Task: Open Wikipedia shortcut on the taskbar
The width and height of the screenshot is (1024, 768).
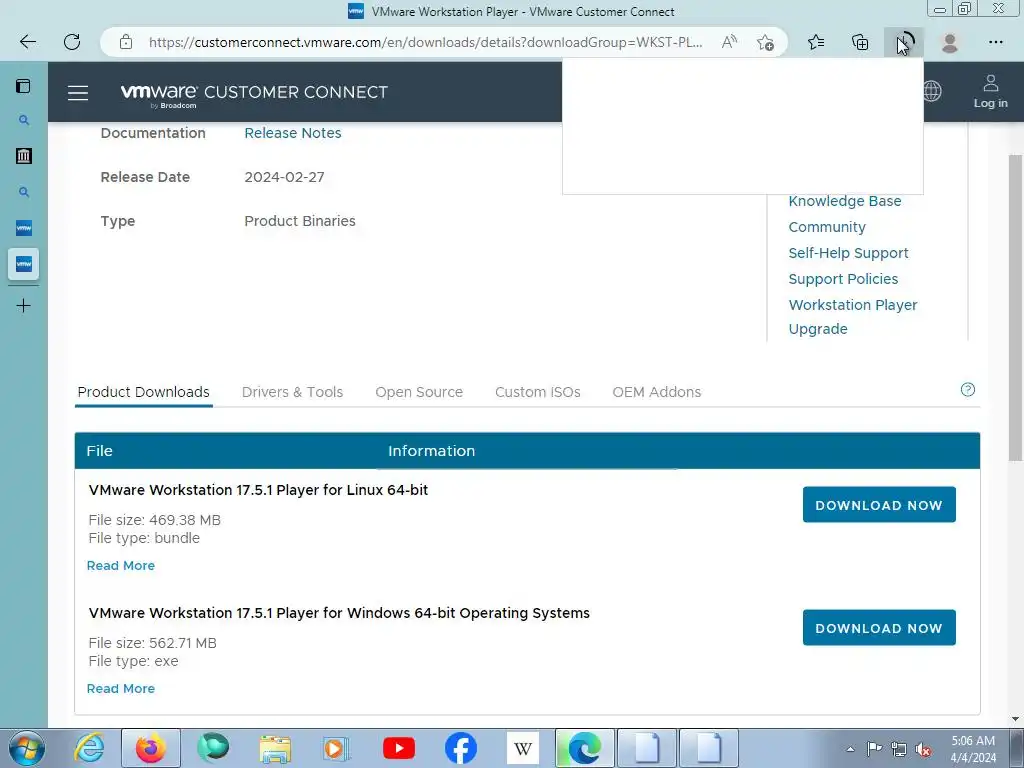Action: pyautogui.click(x=522, y=748)
